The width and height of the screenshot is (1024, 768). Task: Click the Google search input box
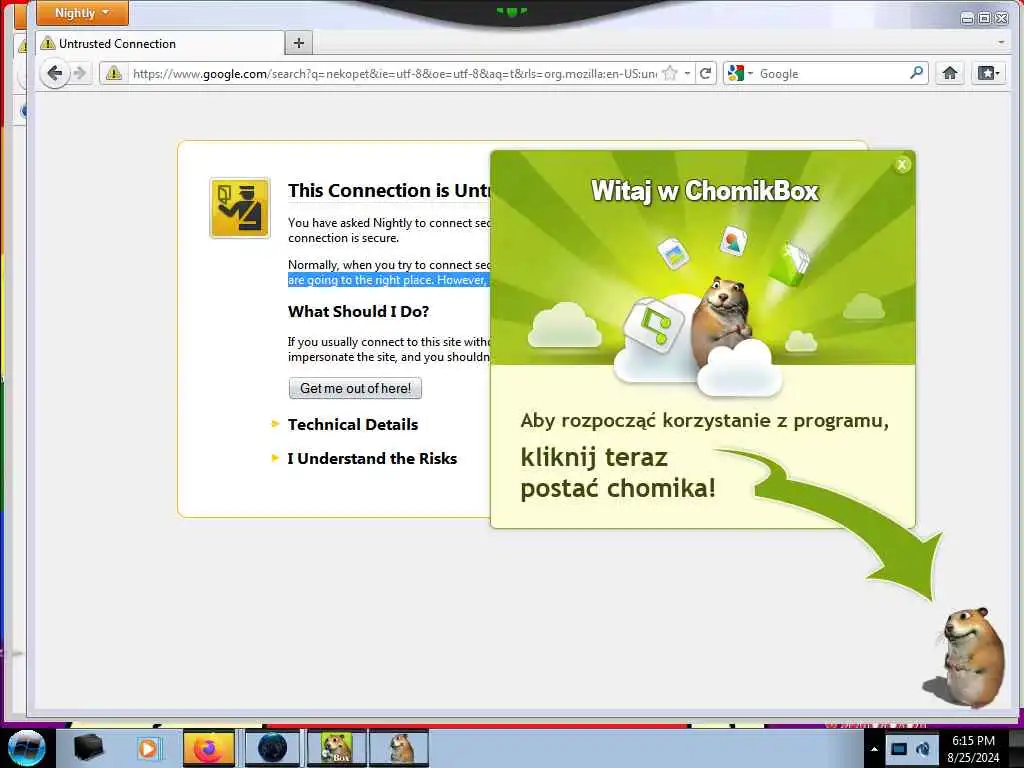(831, 74)
